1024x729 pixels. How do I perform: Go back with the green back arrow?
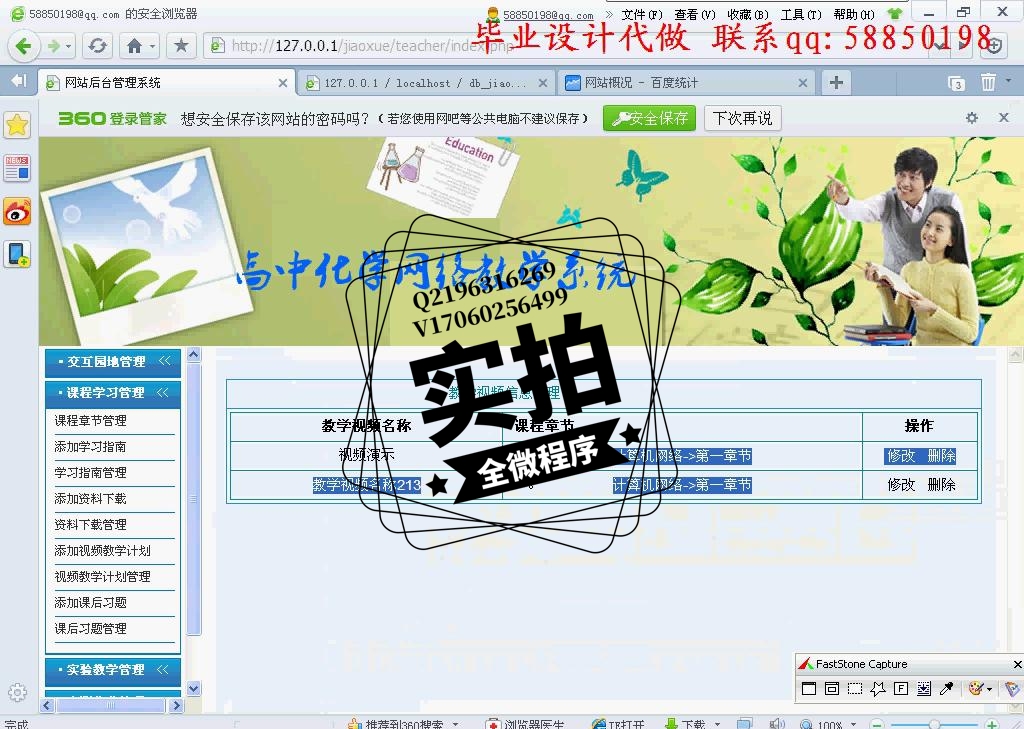(24, 46)
